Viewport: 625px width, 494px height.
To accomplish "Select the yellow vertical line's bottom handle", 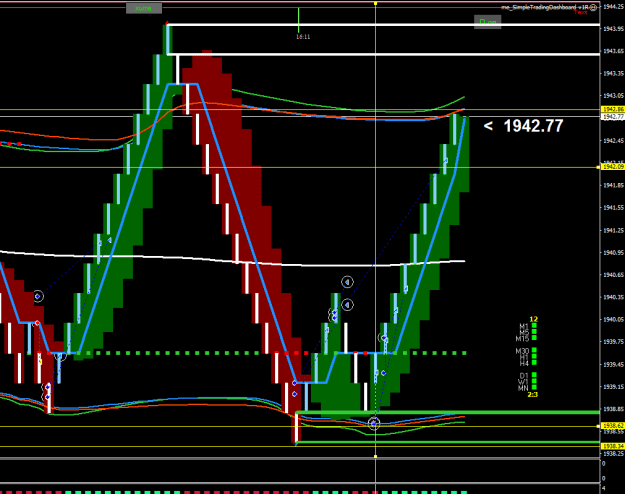I will pyautogui.click(x=375, y=456).
